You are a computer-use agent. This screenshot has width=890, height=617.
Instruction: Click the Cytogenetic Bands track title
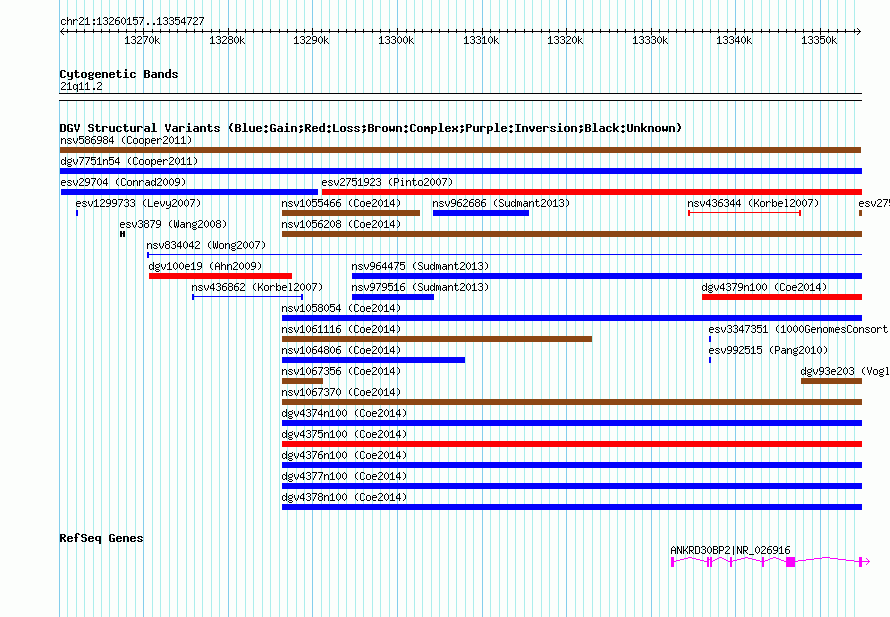(x=119, y=74)
